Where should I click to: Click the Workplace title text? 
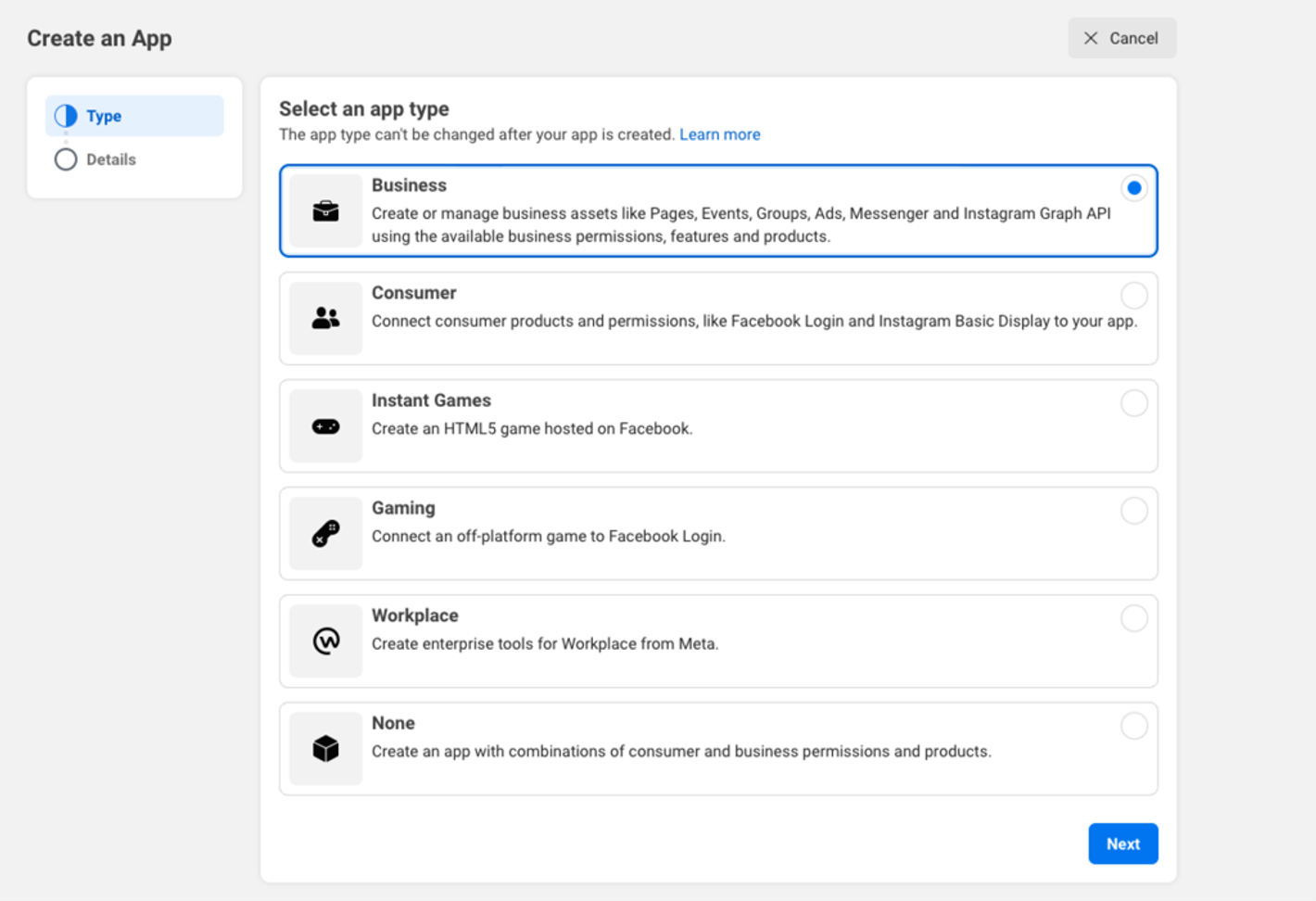(x=415, y=615)
